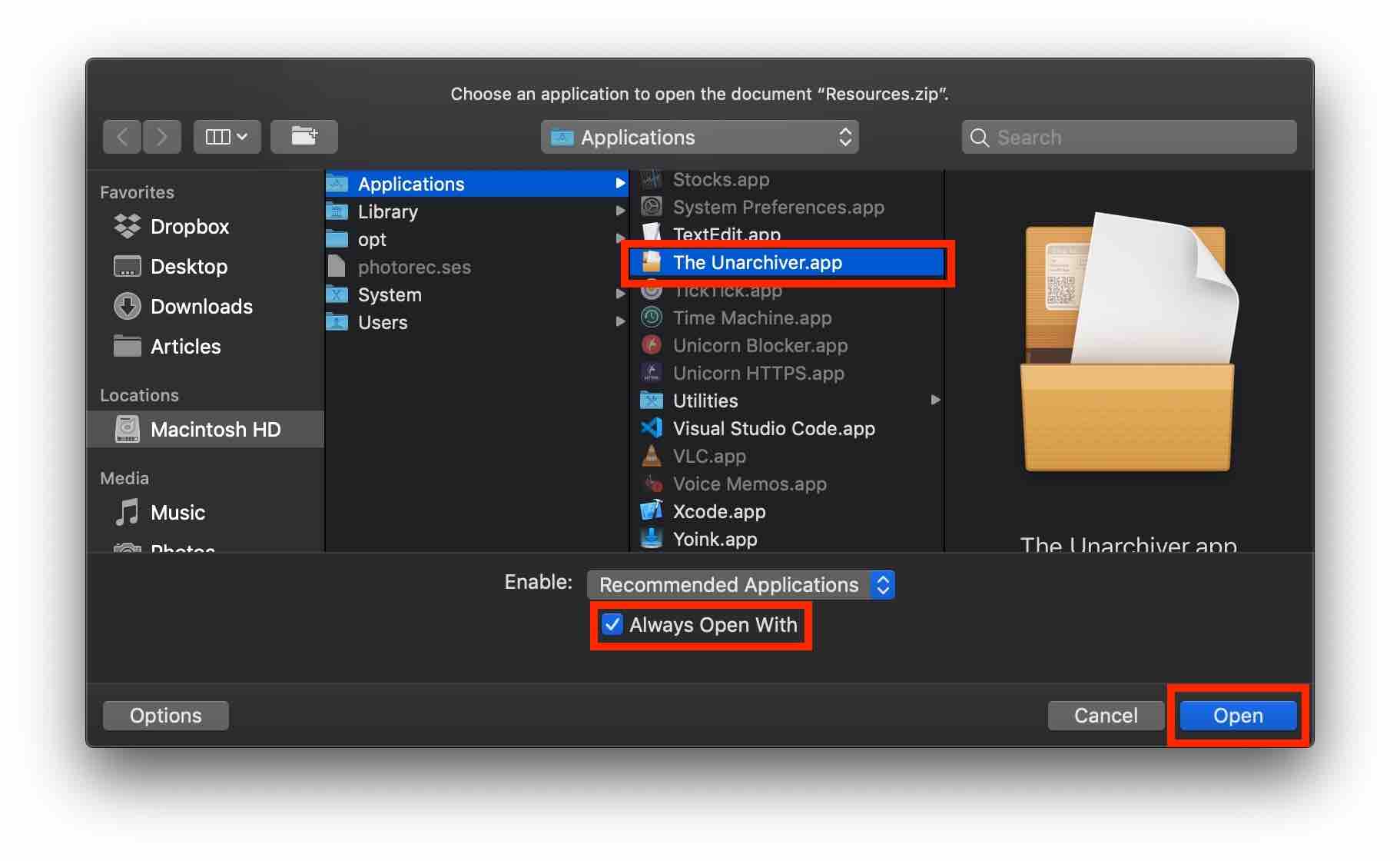Expand the Library folder arrow
Image resolution: width=1400 pixels, height=861 pixels.
[x=619, y=211]
